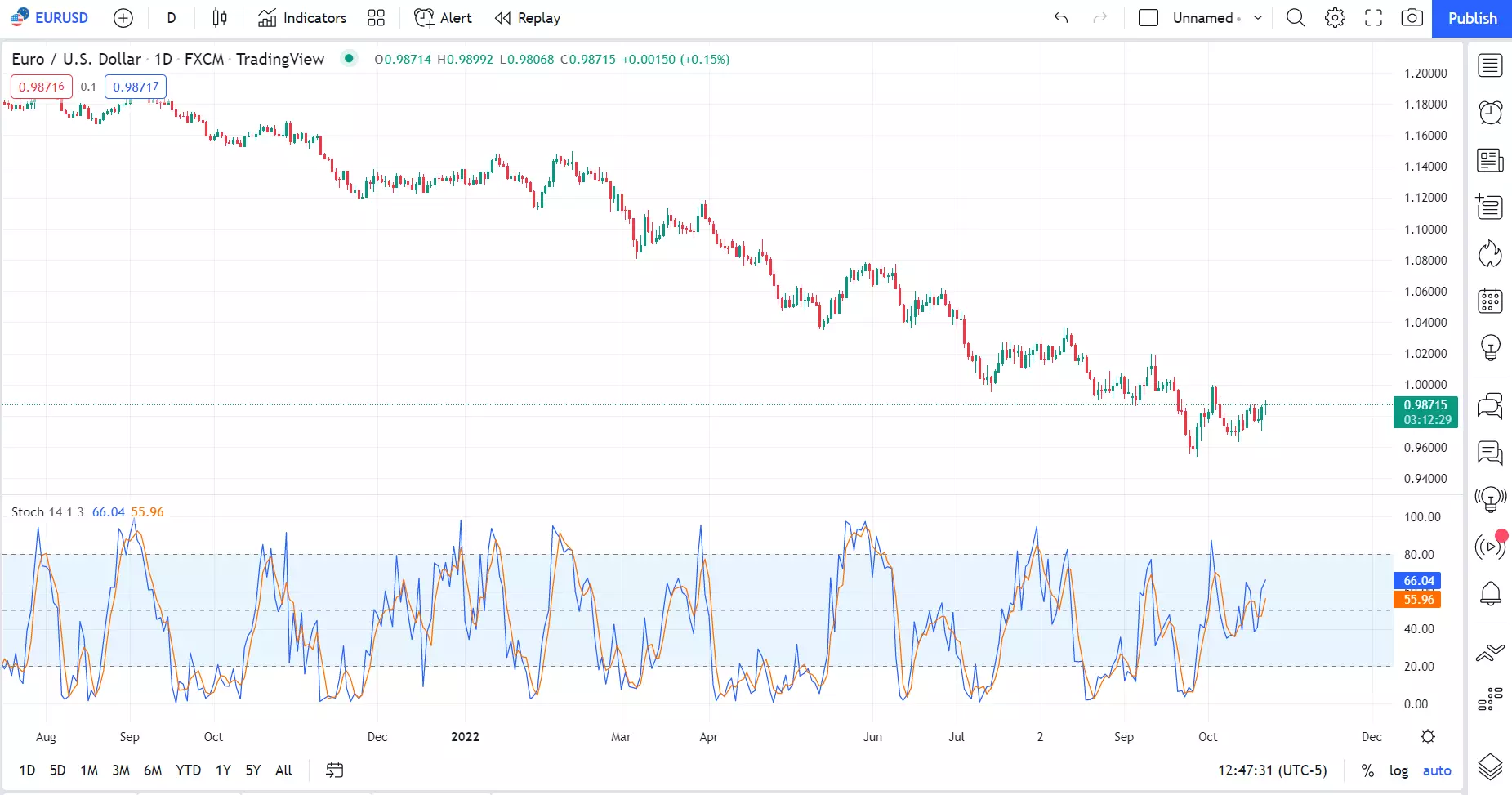The width and height of the screenshot is (1512, 795).
Task: Publish the chart idea
Action: (x=1472, y=18)
